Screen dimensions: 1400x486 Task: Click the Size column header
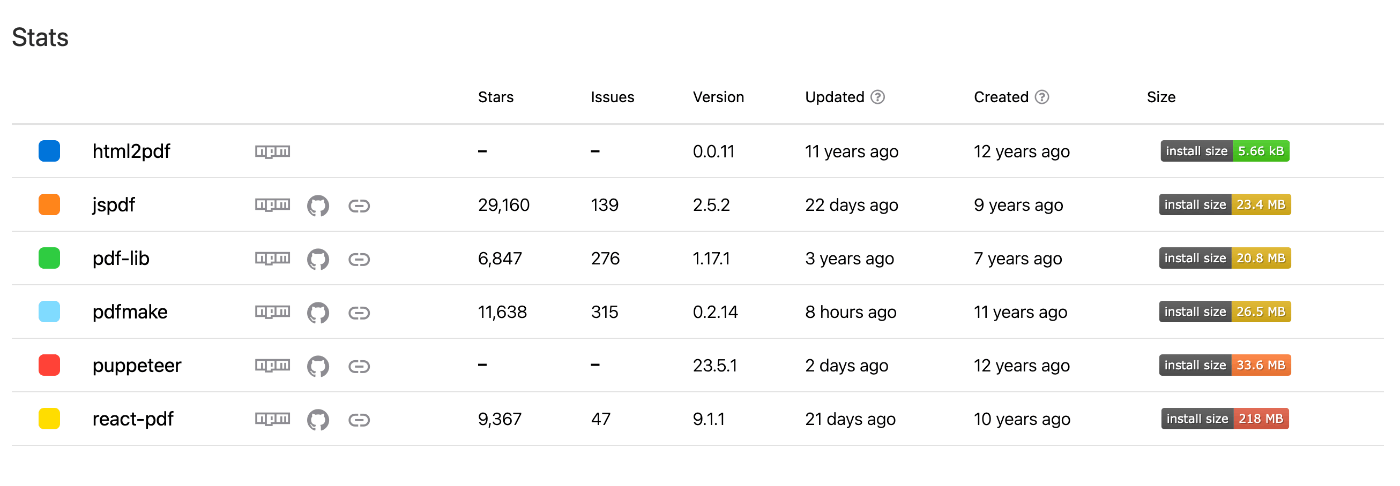1161,97
